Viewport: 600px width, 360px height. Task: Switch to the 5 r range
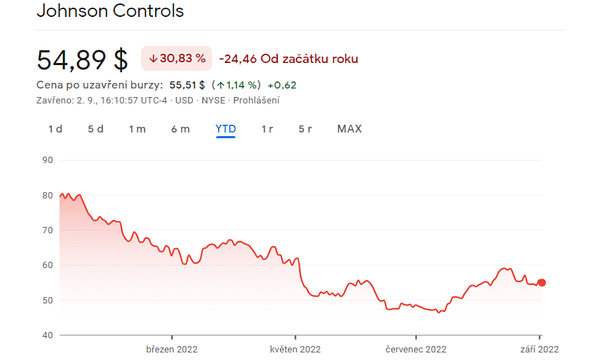(305, 129)
